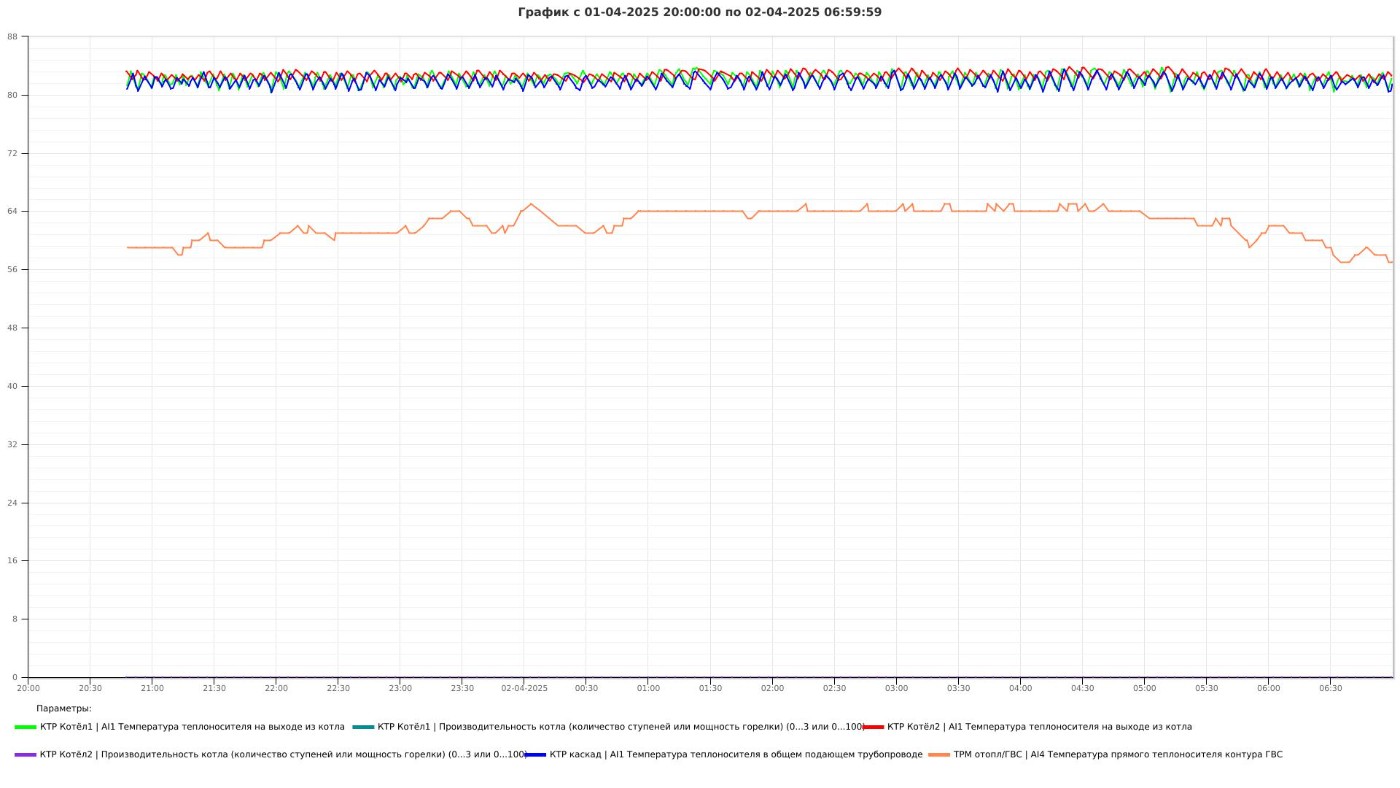Viewport: 1400px width, 788px height.
Task: Click the red Котёл2 temperature legend swatch
Action: [x=873, y=727]
